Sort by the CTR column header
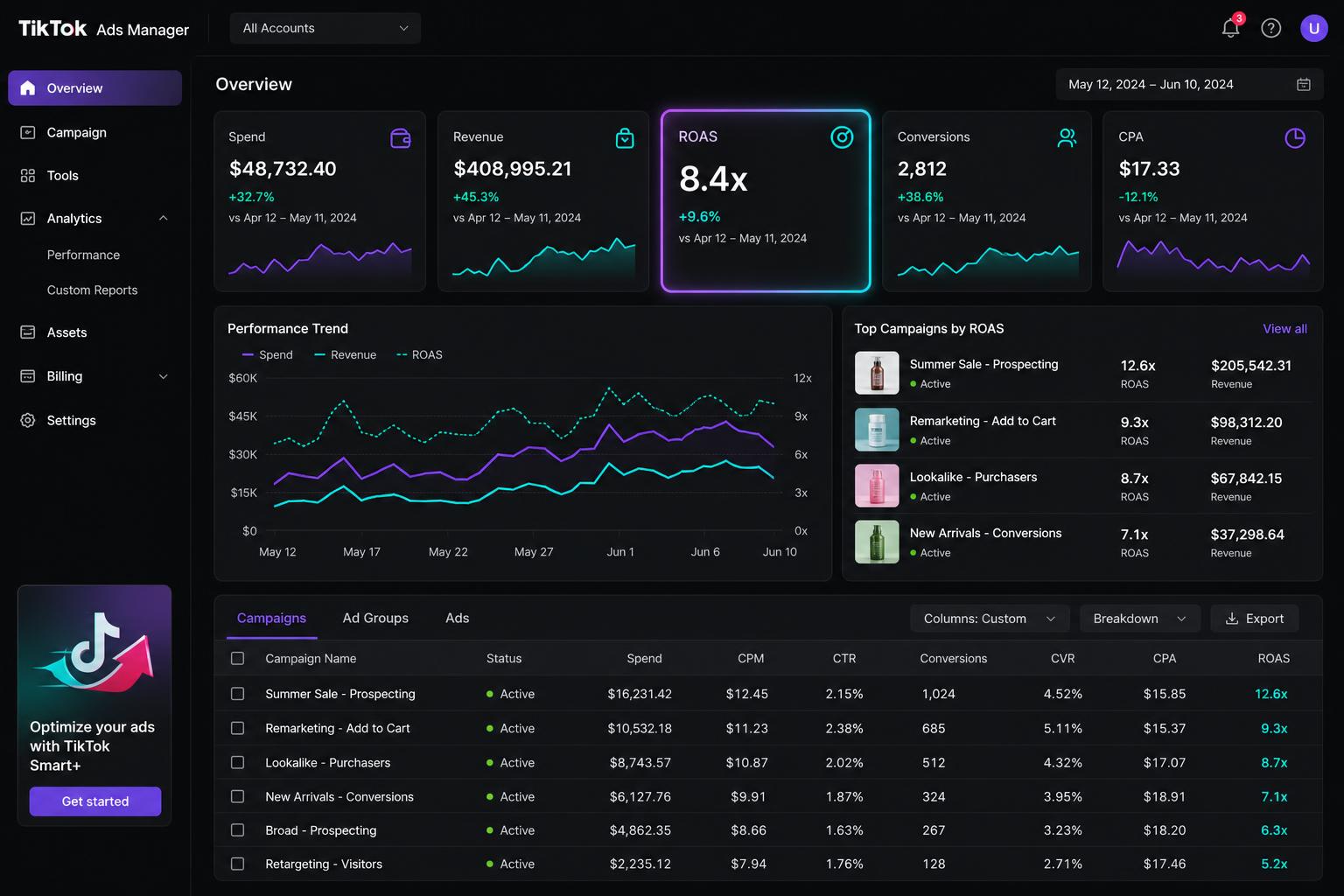Viewport: 1344px width, 896px height. point(844,658)
